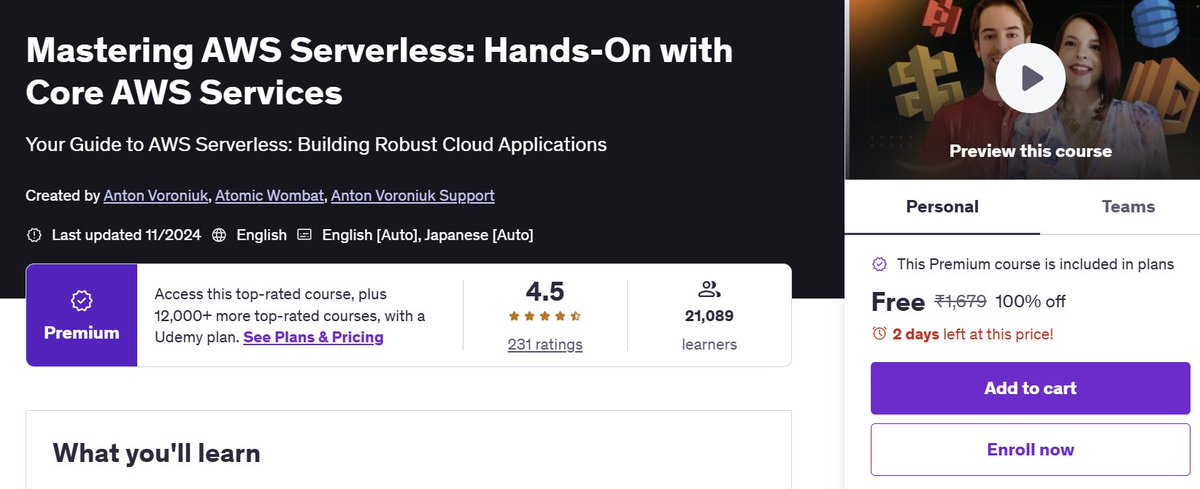Open Atomic Wombat instructor link
The height and width of the screenshot is (489, 1200).
coord(269,196)
